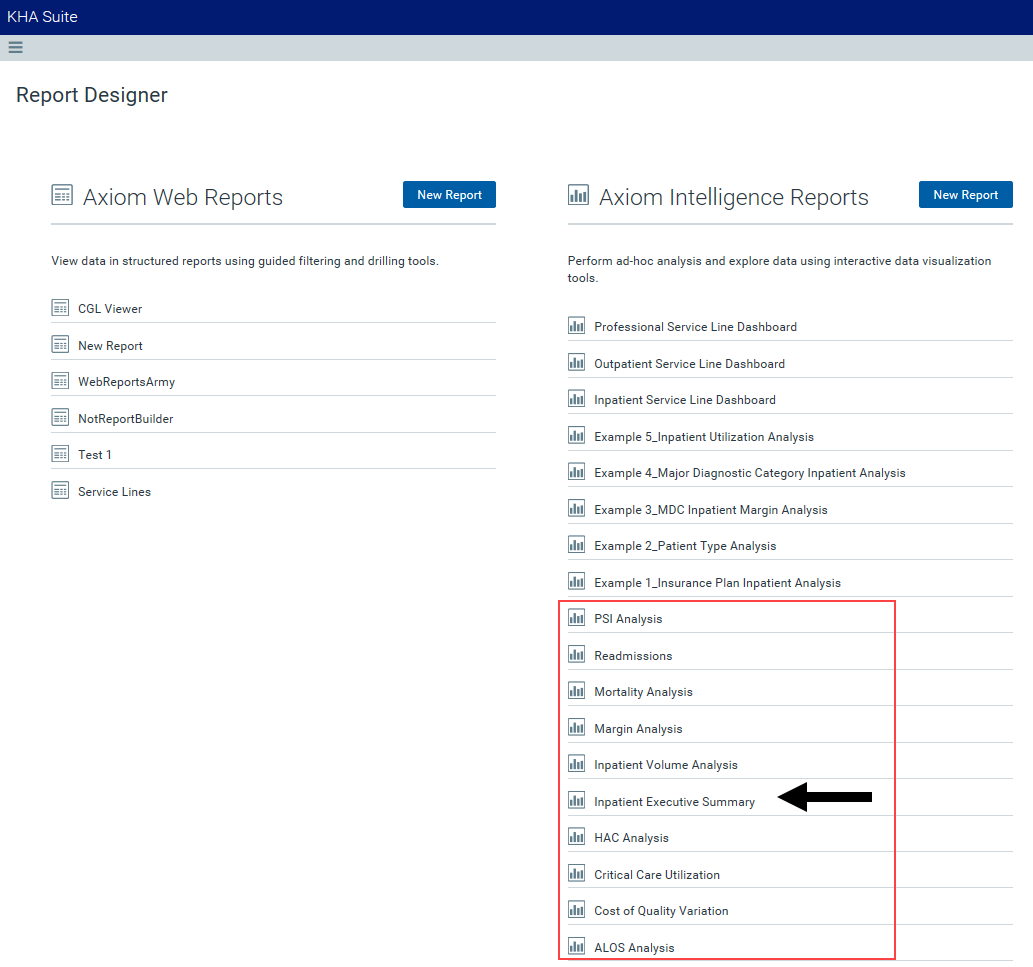The width and height of the screenshot is (1033, 967).
Task: Open the Inpatient Executive Summary report
Action: click(674, 802)
